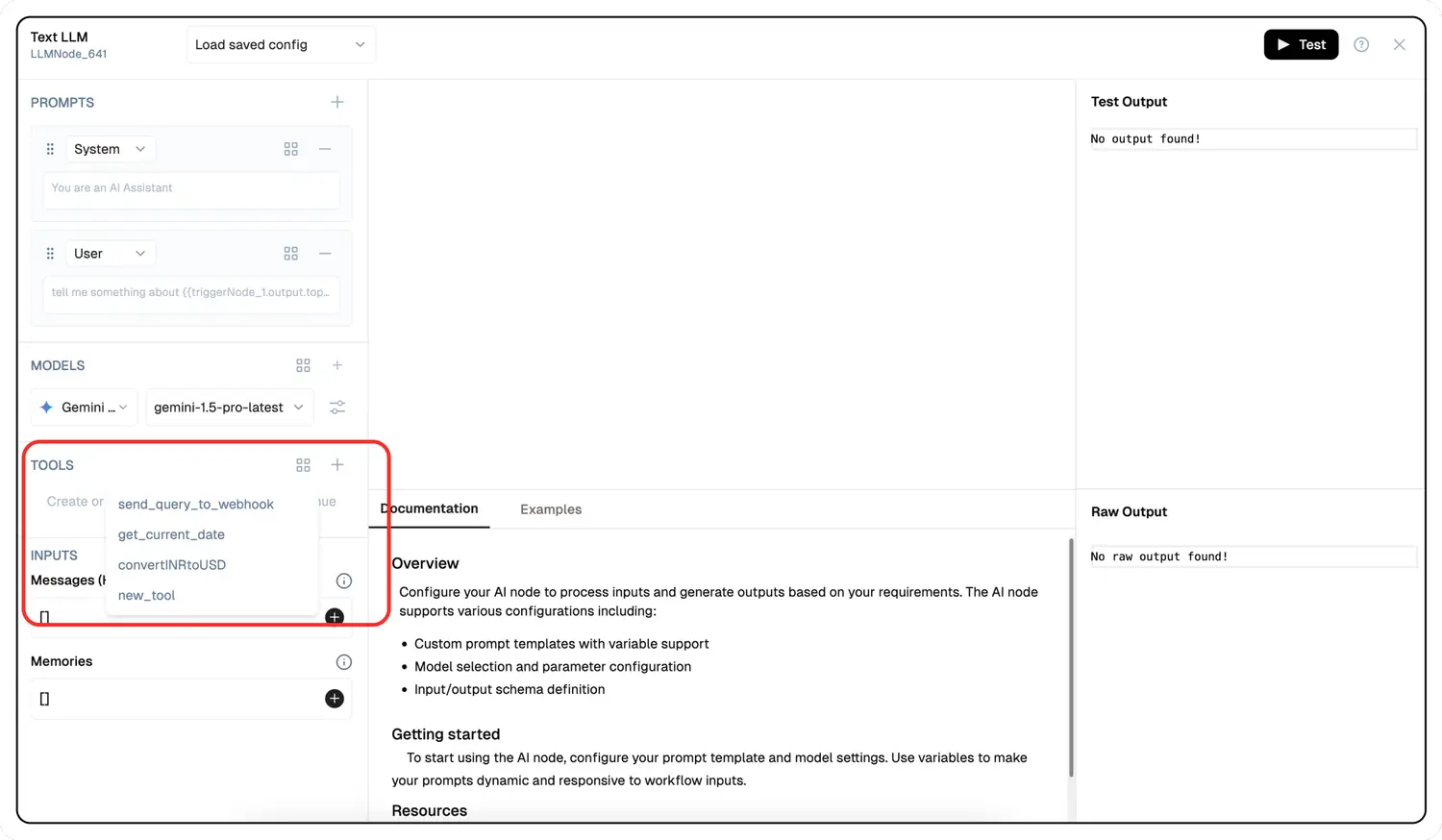The image size is (1442, 840).
Task: Open the help question mark icon
Action: tap(1361, 44)
